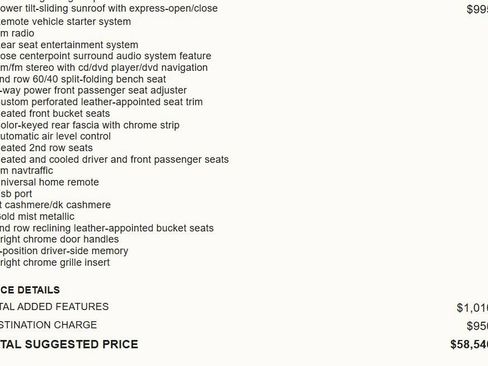The image size is (488, 366).
Task: Select the gold mist metallic color entry
Action: (x=37, y=217)
